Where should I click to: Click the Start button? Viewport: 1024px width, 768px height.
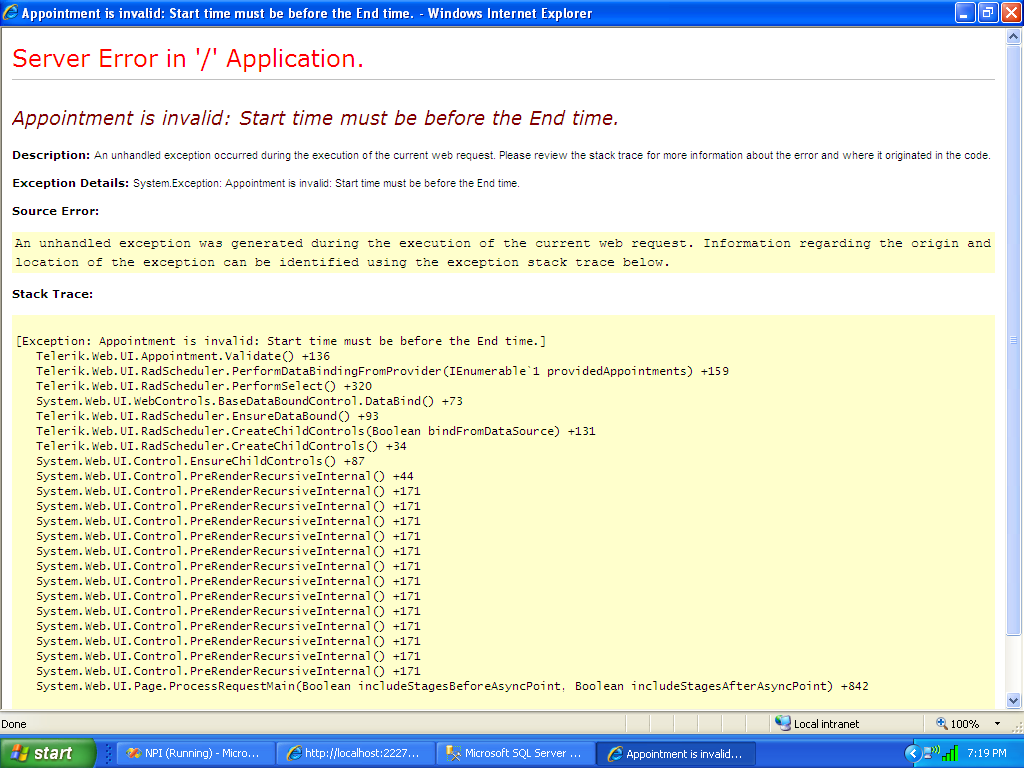(48, 753)
